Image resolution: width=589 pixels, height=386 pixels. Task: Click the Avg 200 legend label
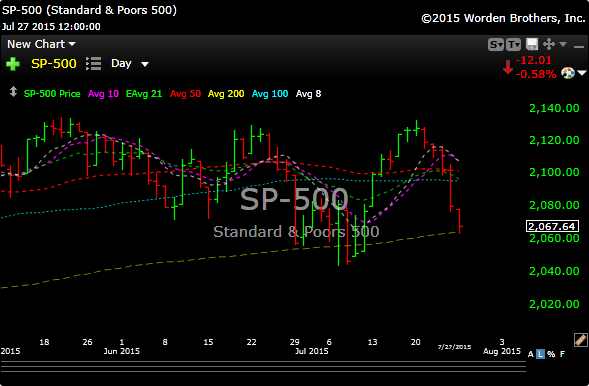coord(226,94)
